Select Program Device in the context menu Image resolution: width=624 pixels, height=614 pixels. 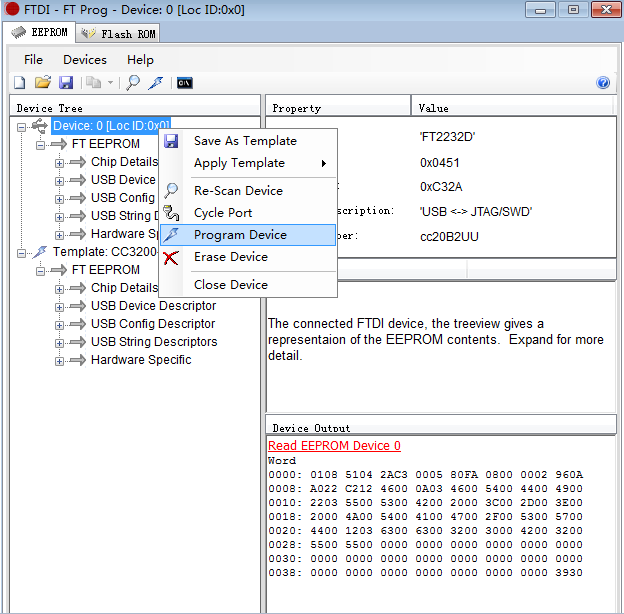[x=248, y=235]
